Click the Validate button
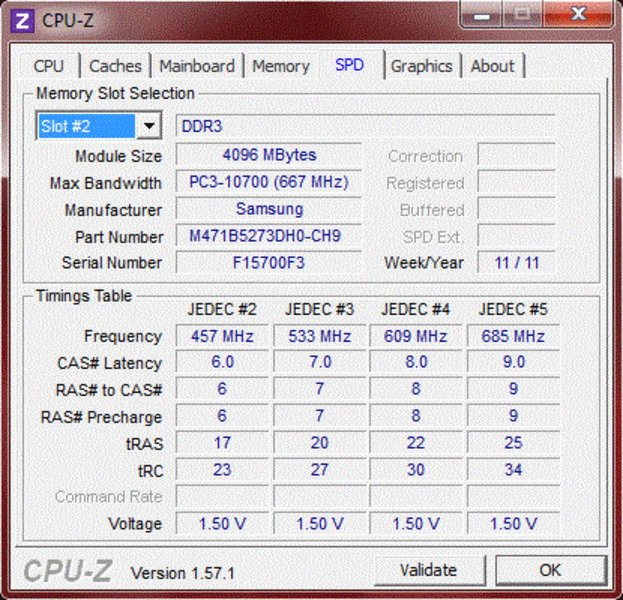The width and height of the screenshot is (623, 600). click(x=429, y=570)
